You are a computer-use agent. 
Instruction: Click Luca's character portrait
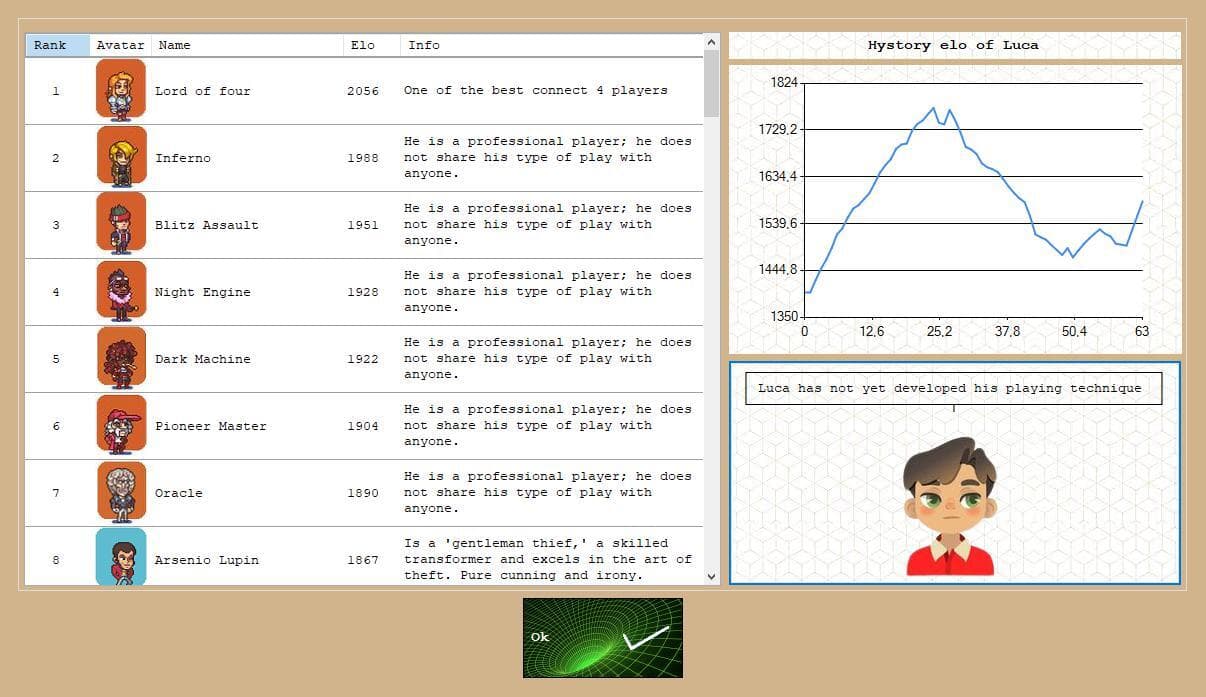(950, 507)
